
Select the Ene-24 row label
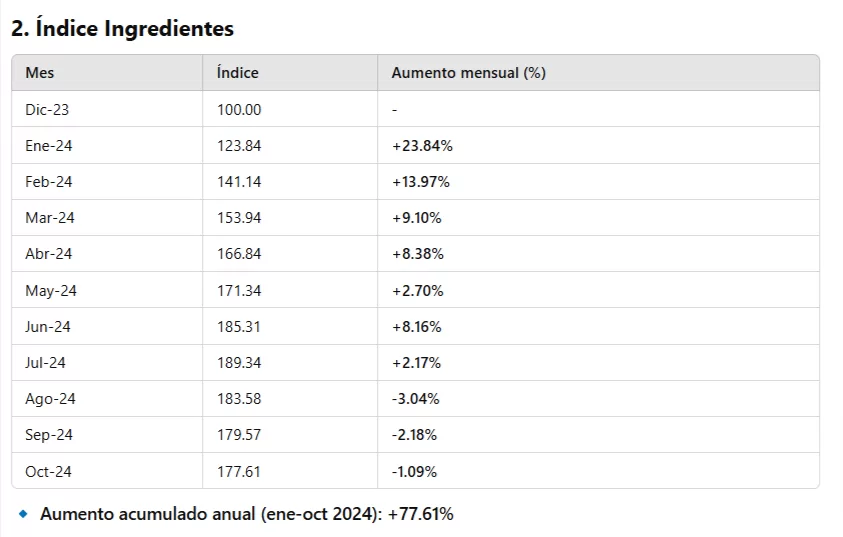(49, 146)
